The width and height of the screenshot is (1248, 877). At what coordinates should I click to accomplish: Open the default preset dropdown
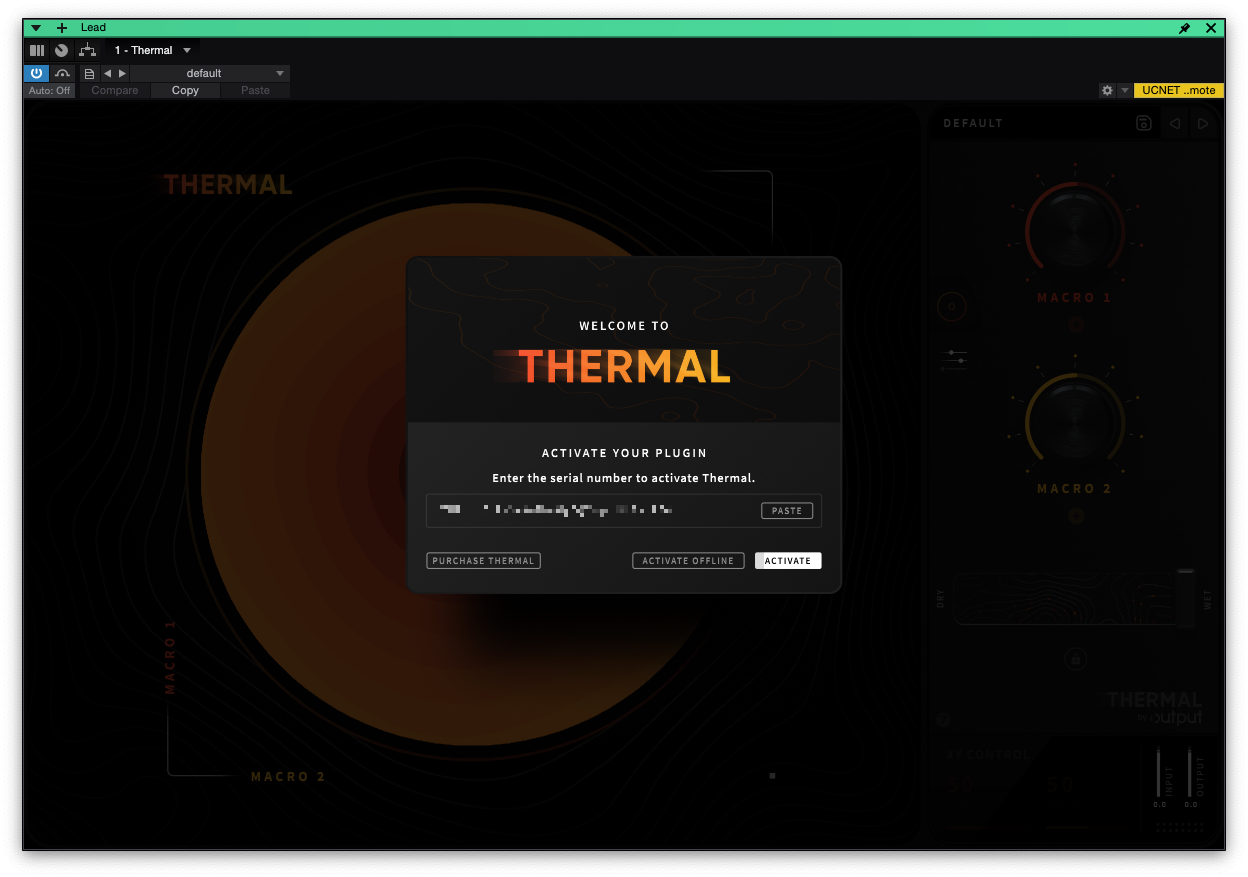(210, 73)
